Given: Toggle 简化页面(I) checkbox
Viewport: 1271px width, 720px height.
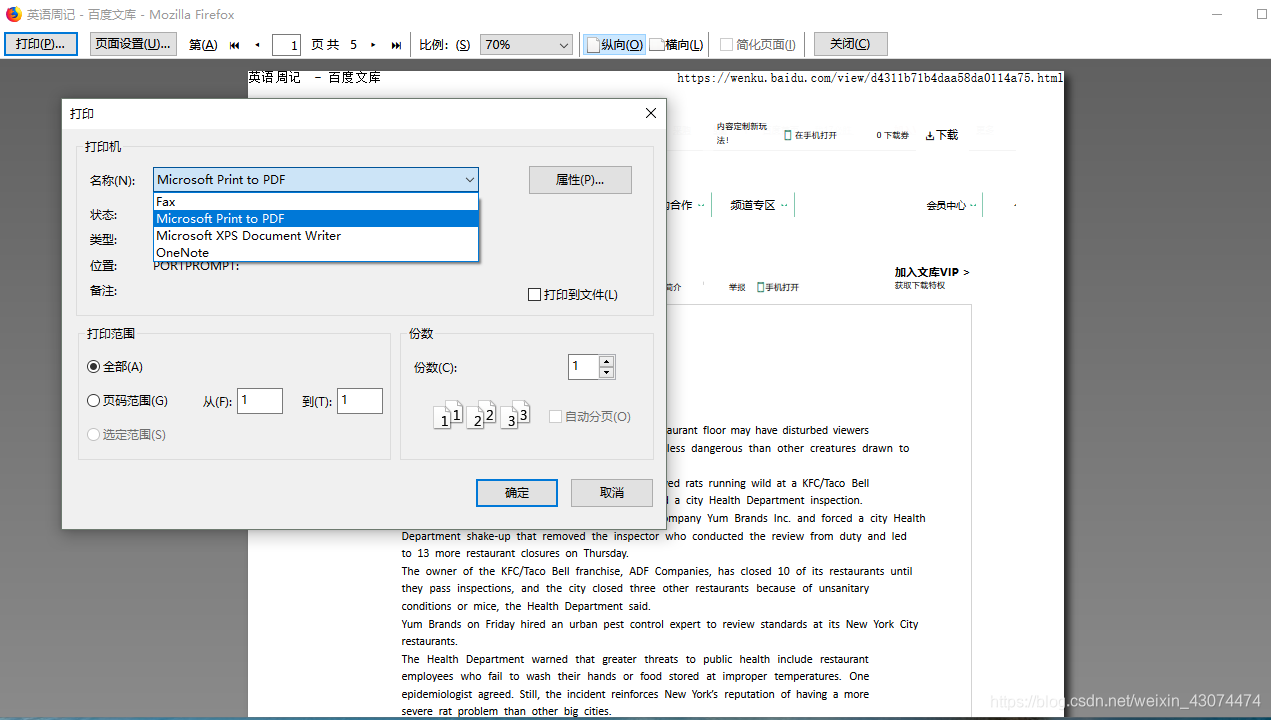Looking at the screenshot, I should coord(727,45).
